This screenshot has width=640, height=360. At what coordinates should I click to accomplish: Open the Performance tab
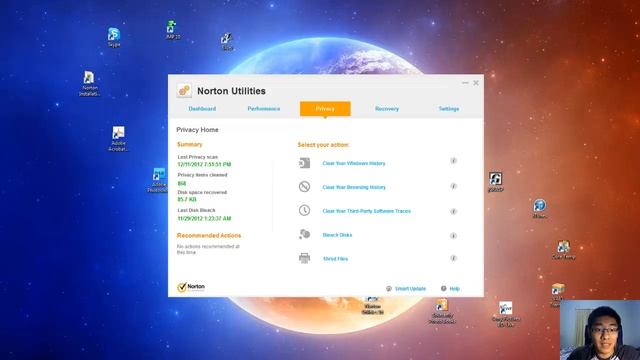point(264,109)
